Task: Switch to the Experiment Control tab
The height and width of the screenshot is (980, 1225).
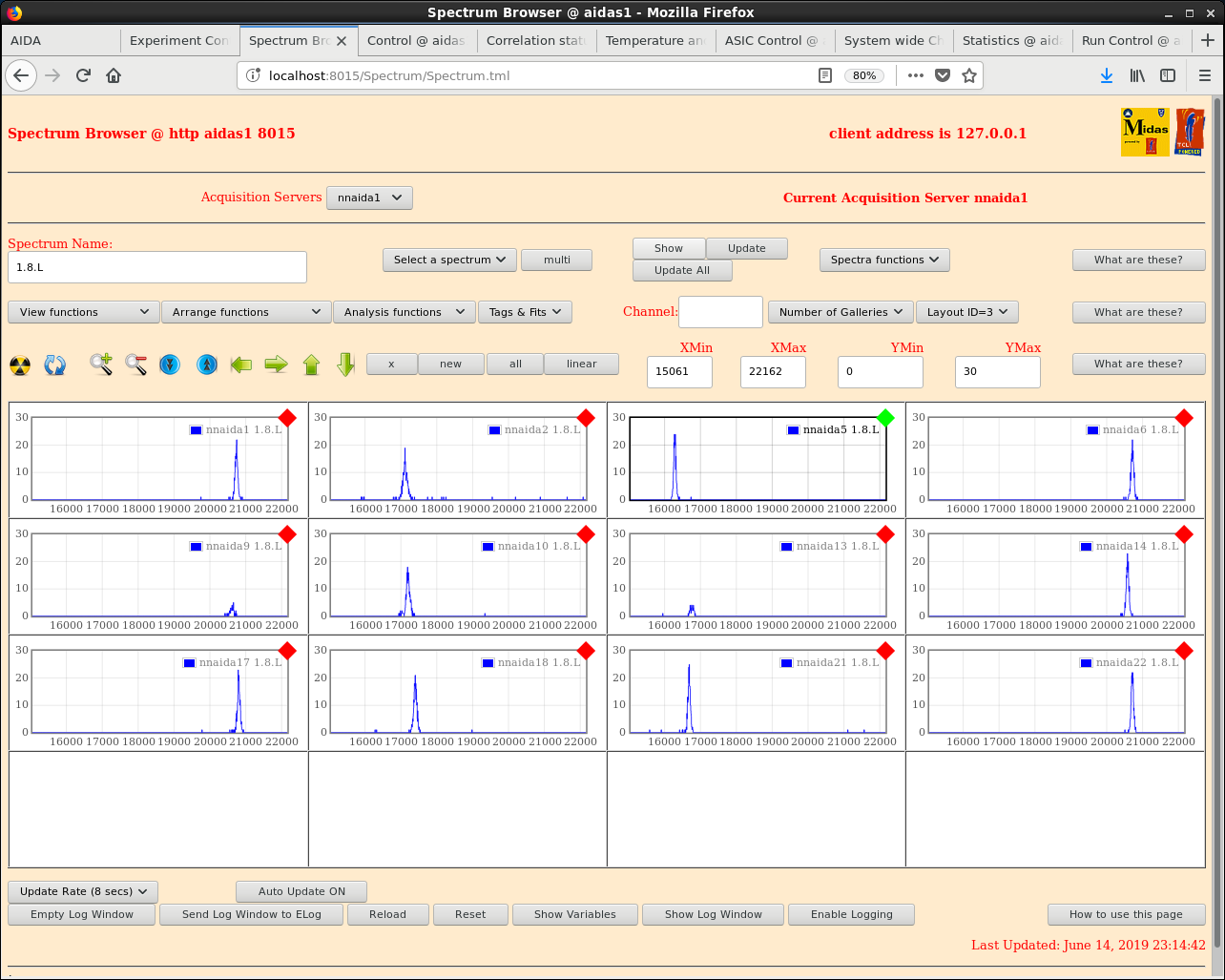Action: (179, 40)
